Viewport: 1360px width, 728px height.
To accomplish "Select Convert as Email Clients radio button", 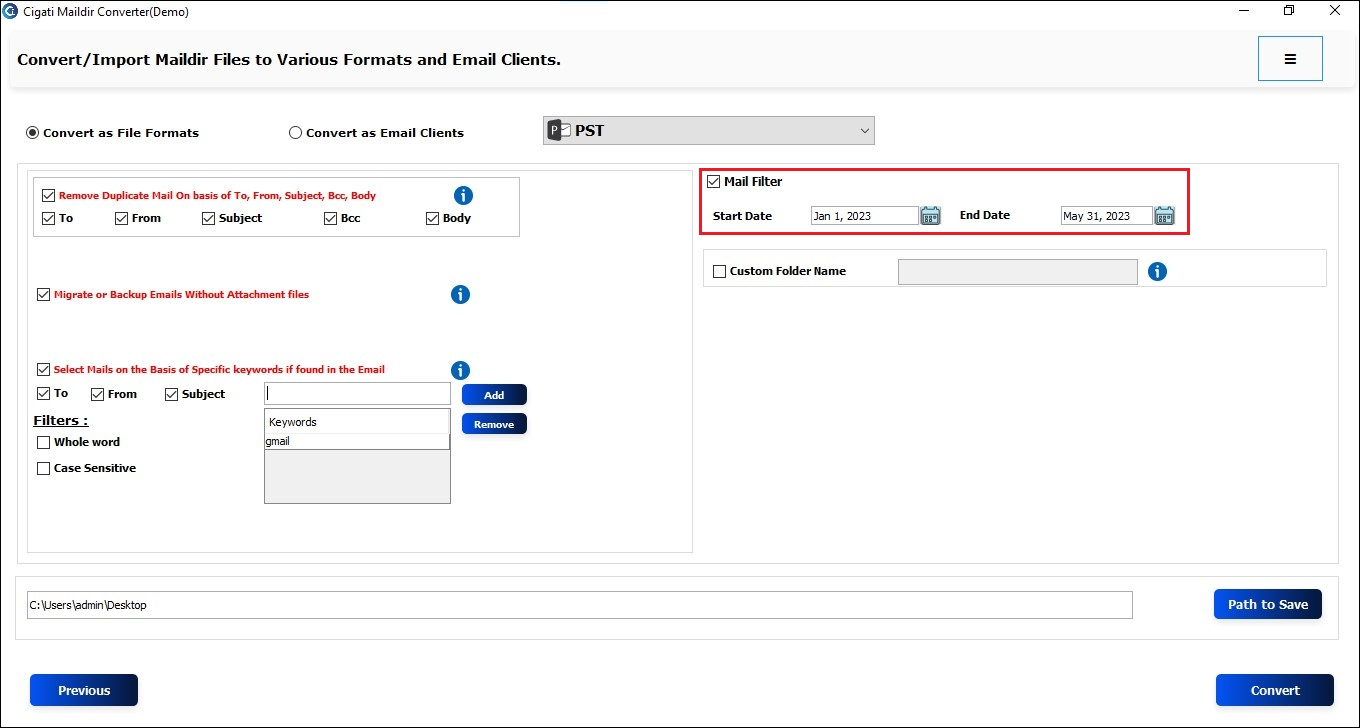I will (295, 132).
